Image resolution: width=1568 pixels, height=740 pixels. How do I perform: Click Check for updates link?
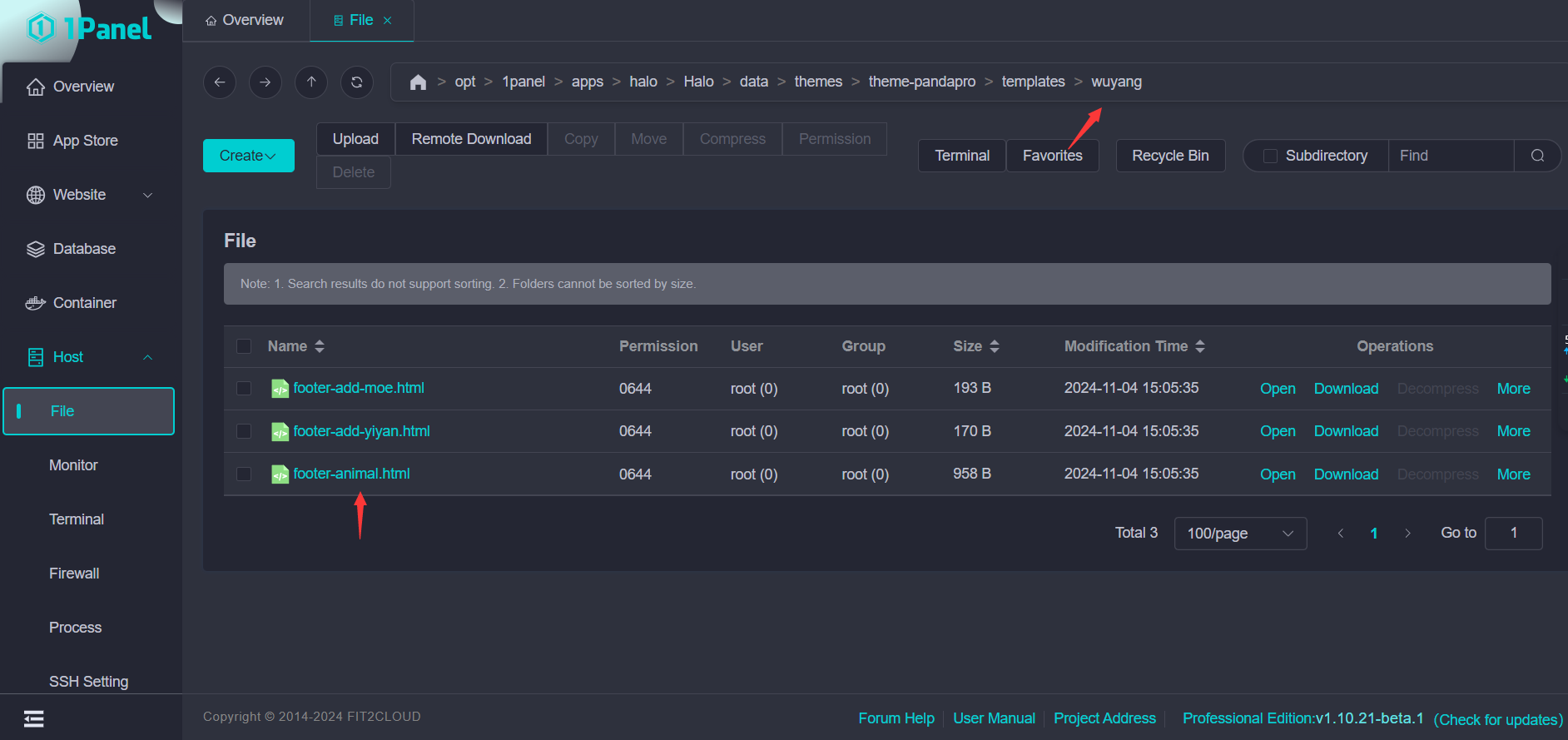pyautogui.click(x=1497, y=719)
